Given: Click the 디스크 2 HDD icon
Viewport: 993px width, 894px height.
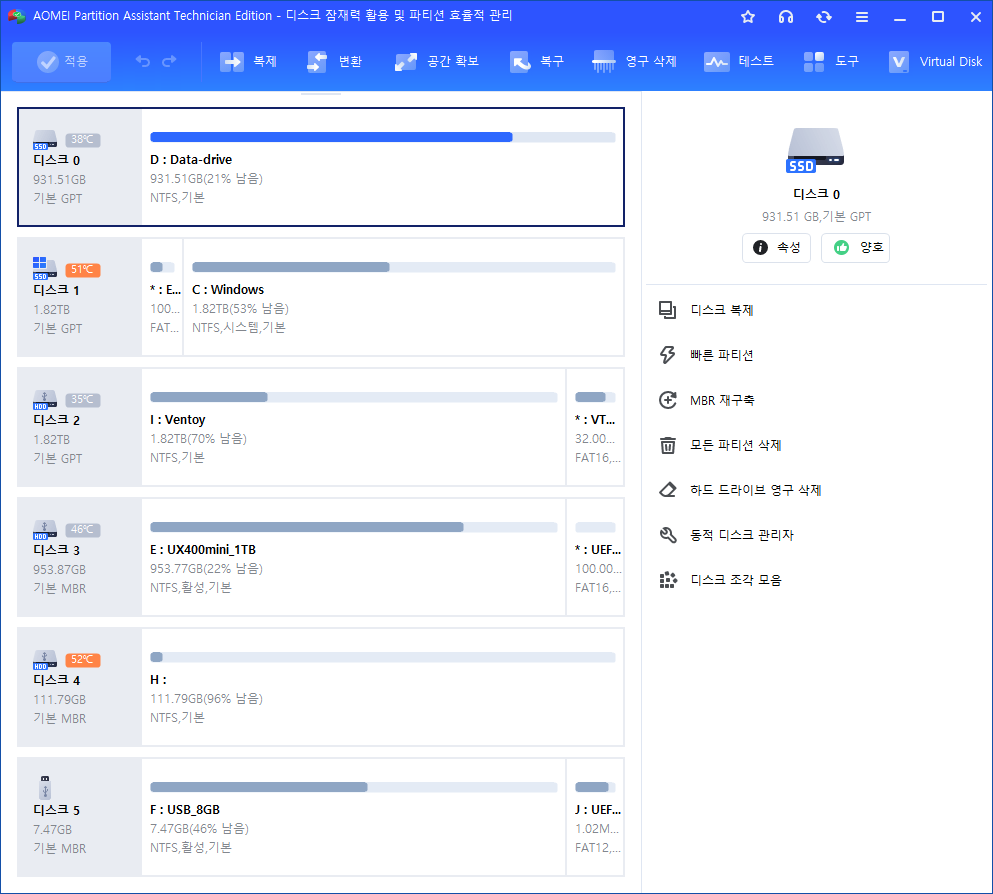Looking at the screenshot, I should coord(45,400).
